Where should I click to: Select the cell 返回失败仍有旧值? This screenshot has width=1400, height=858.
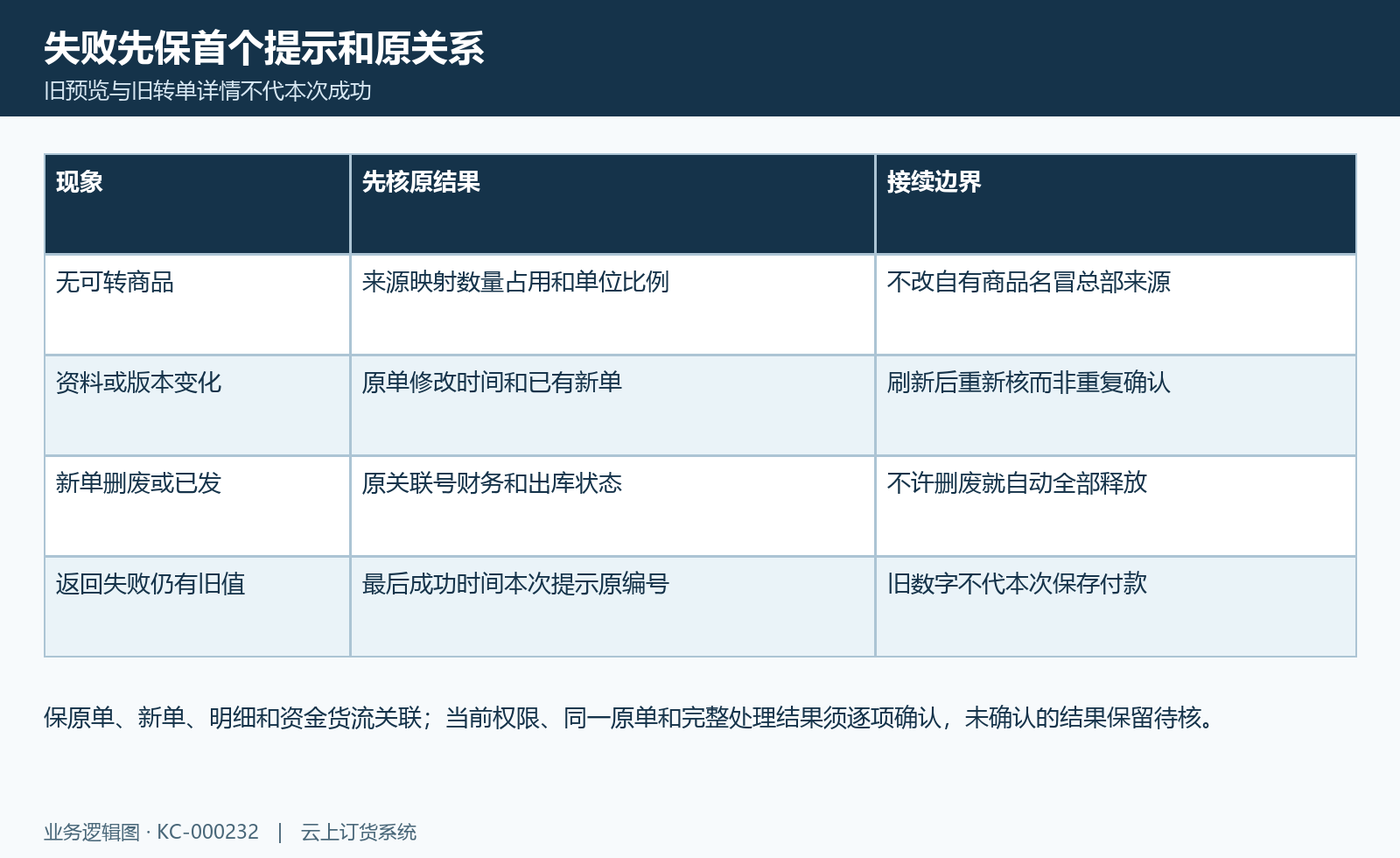[x=198, y=607]
